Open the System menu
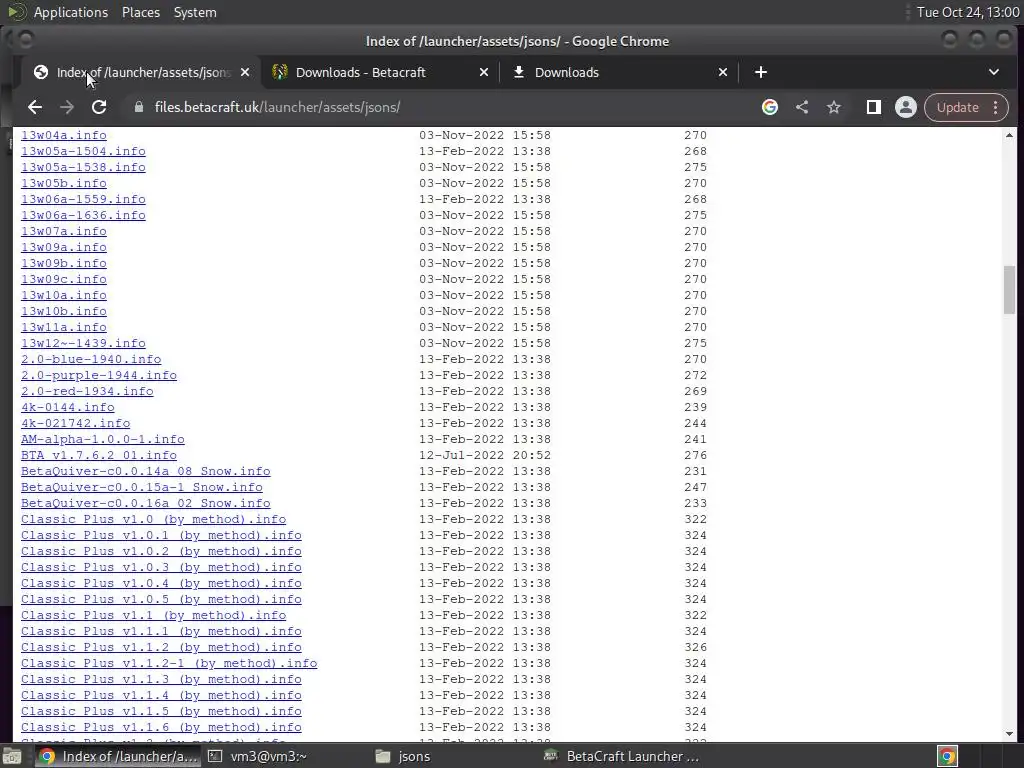1024x768 pixels. pos(195,12)
